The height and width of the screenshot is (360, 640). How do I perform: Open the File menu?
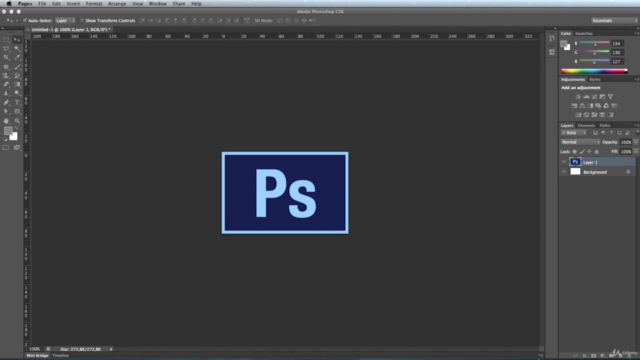[42, 3]
